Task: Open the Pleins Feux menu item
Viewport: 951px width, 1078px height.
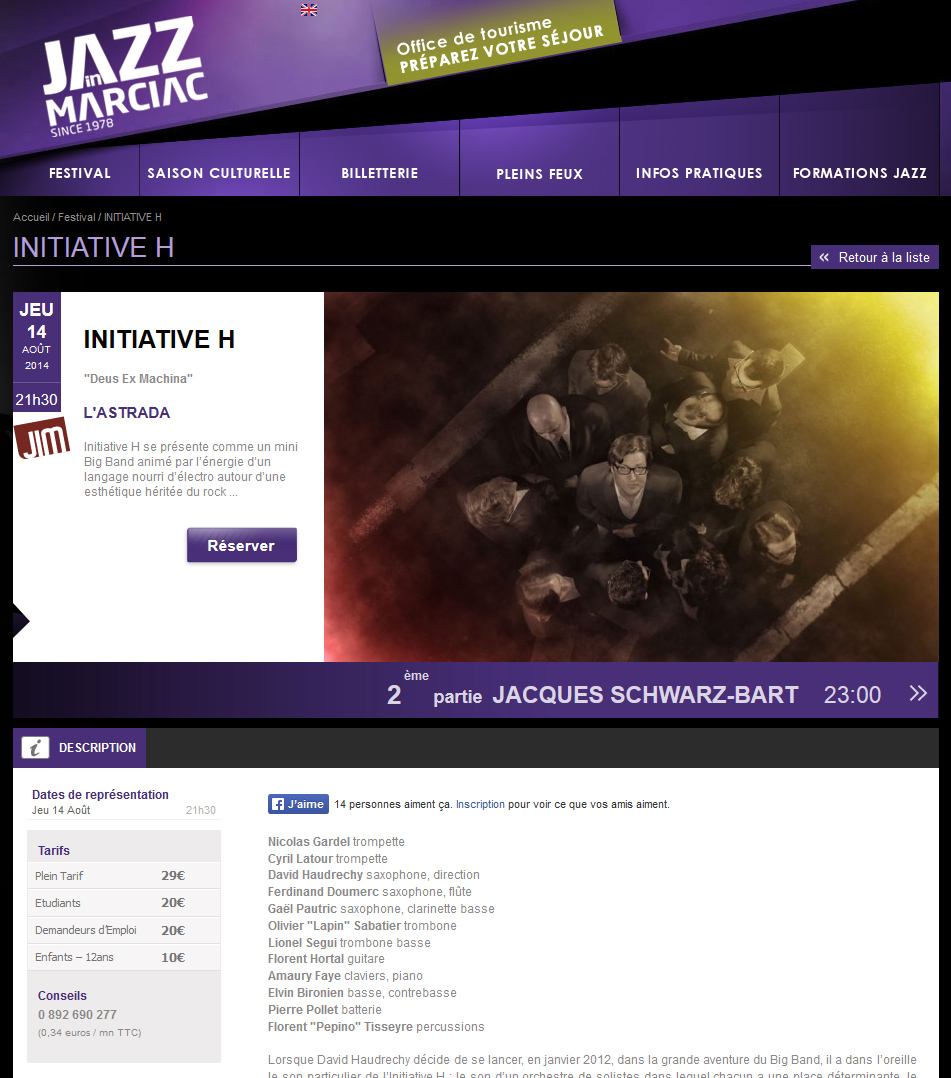Action: (x=539, y=174)
